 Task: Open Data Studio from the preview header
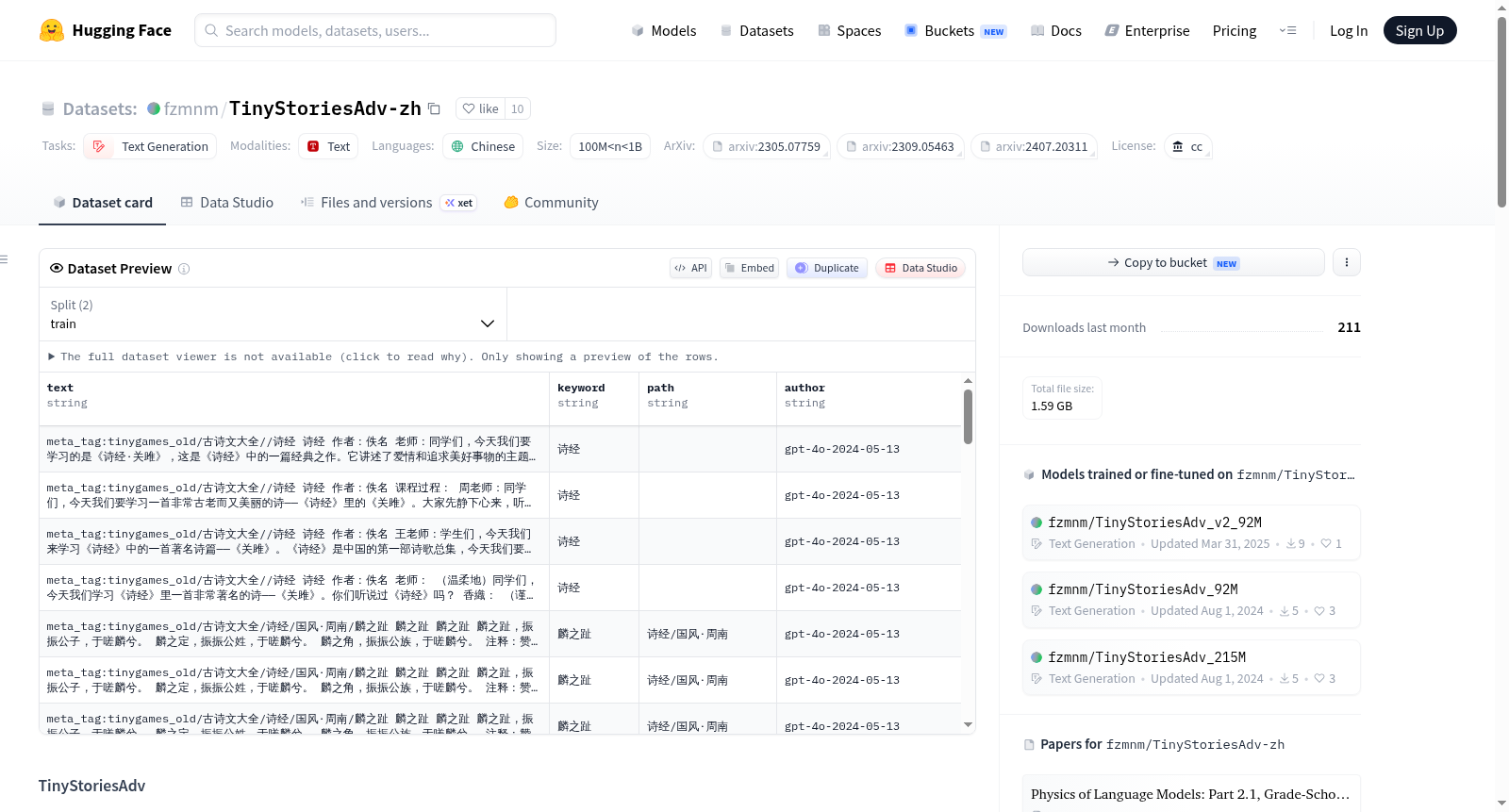coord(920,268)
